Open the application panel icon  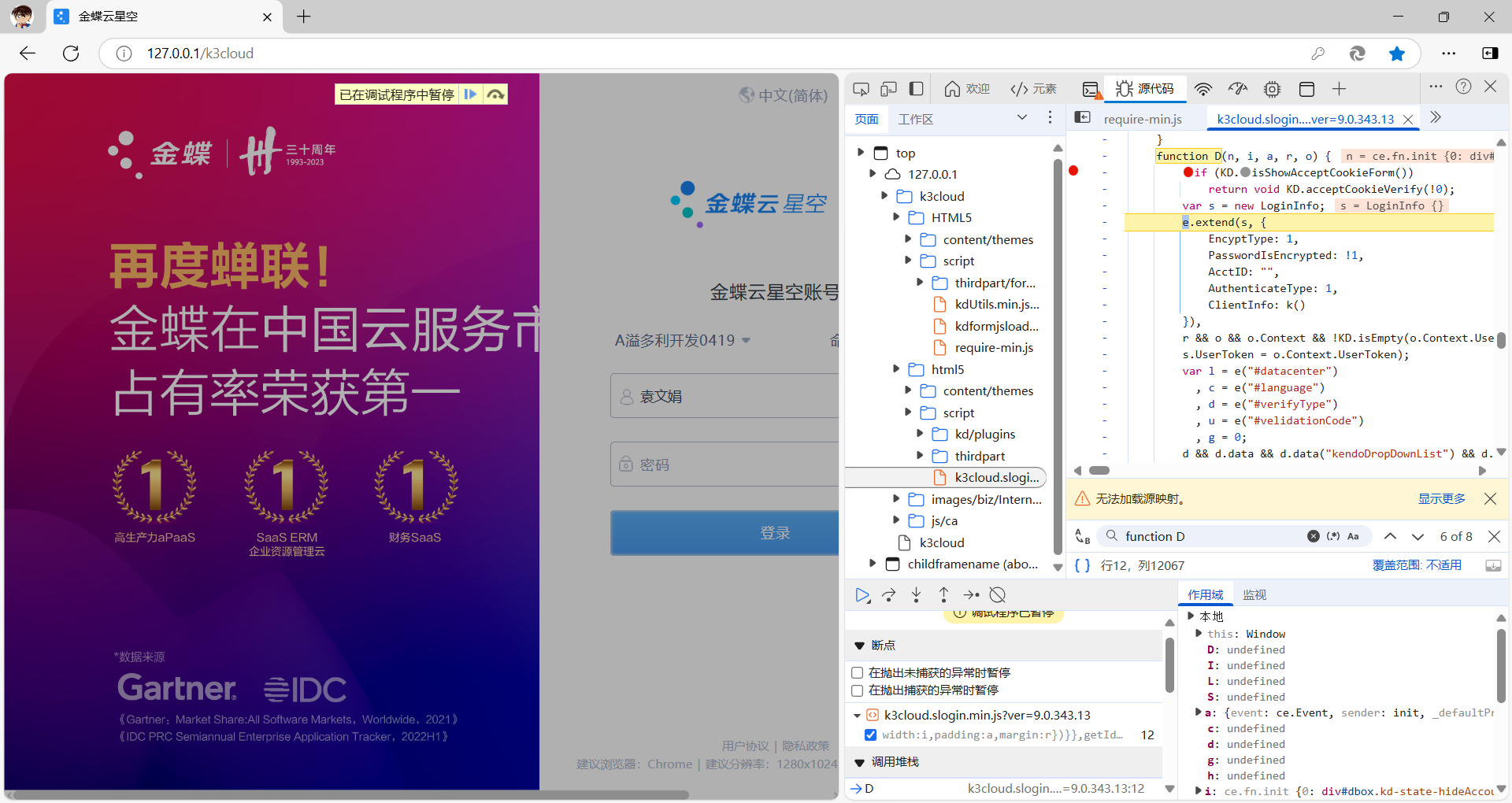[x=1306, y=89]
